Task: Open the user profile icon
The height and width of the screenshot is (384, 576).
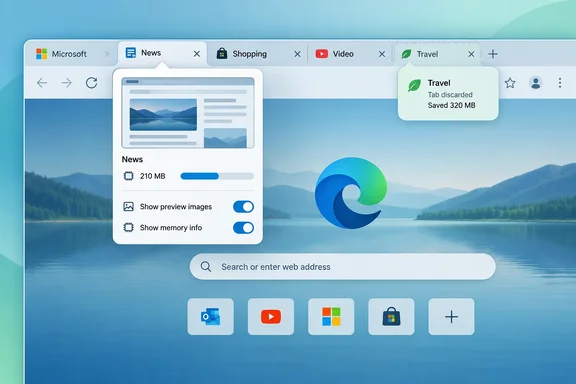Action: click(x=536, y=83)
